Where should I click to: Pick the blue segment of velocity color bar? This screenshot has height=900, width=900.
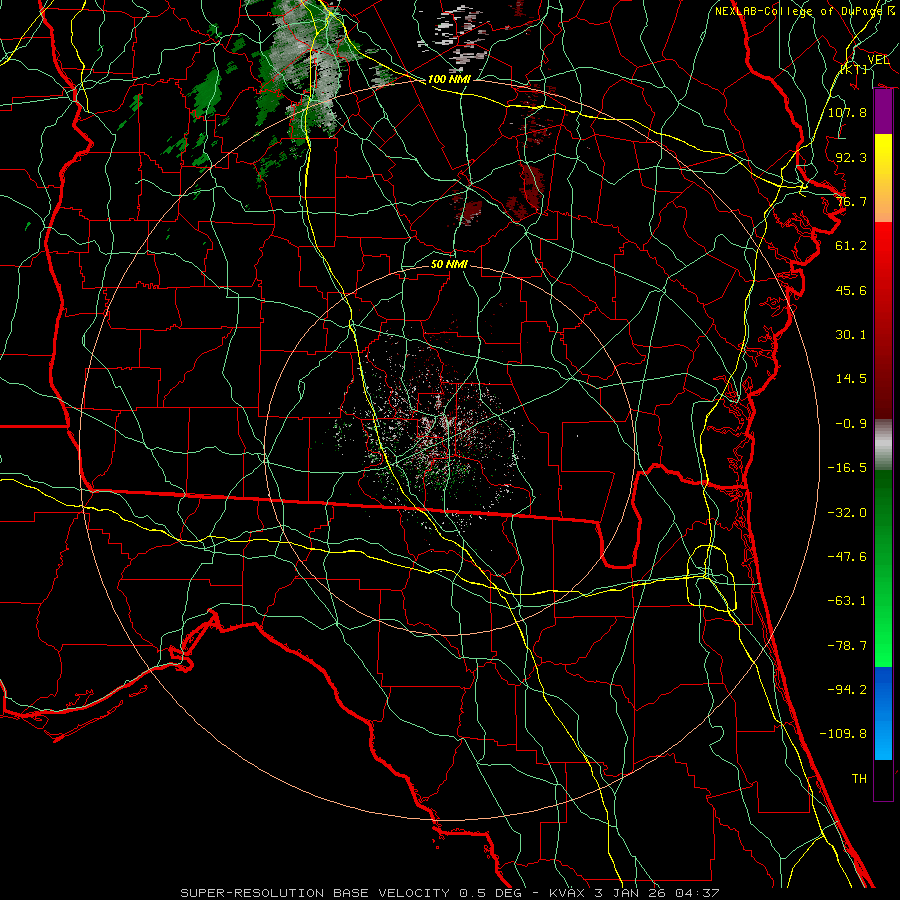pyautogui.click(x=883, y=713)
